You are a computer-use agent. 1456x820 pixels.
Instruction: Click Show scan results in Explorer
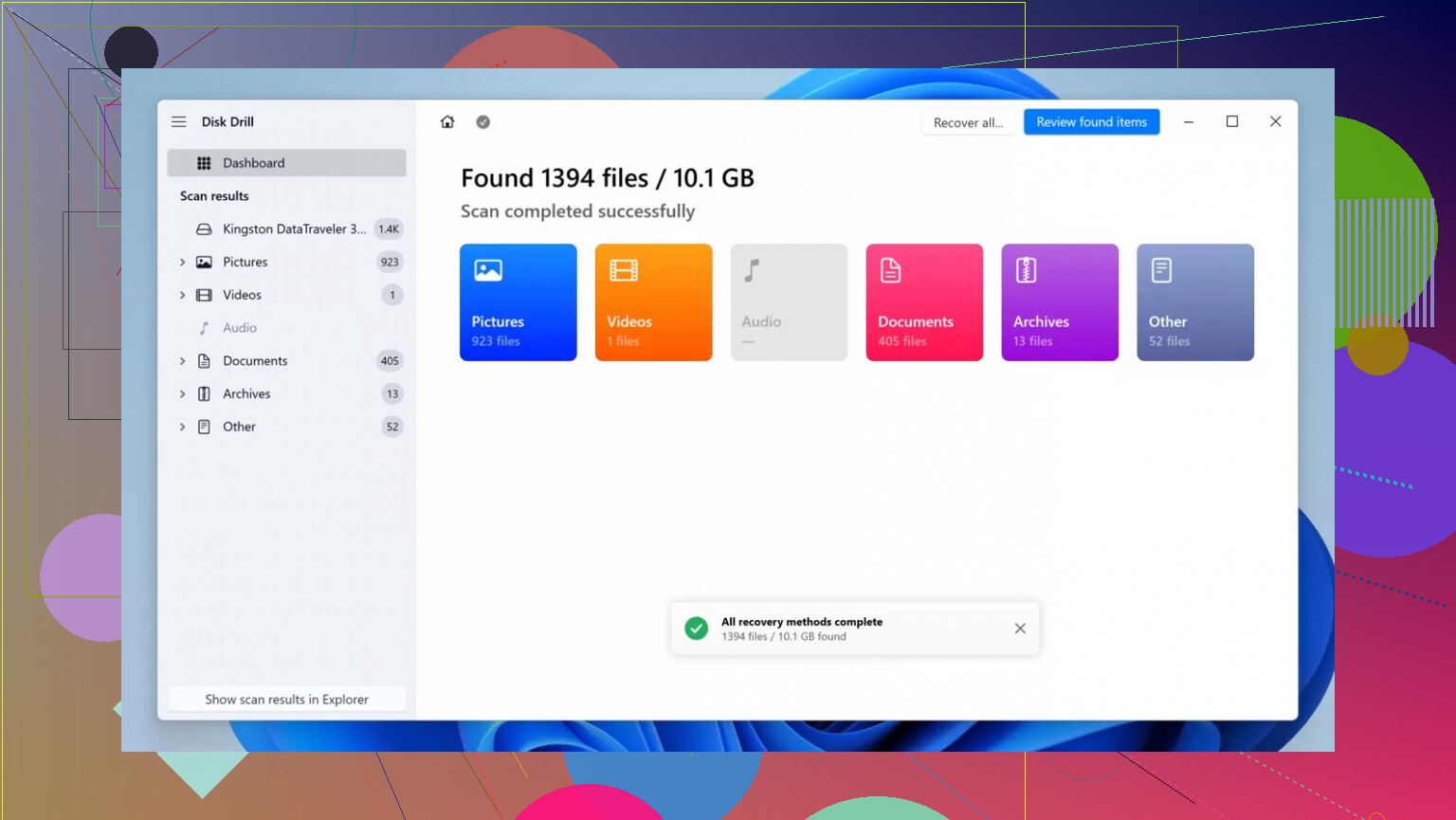click(x=286, y=700)
